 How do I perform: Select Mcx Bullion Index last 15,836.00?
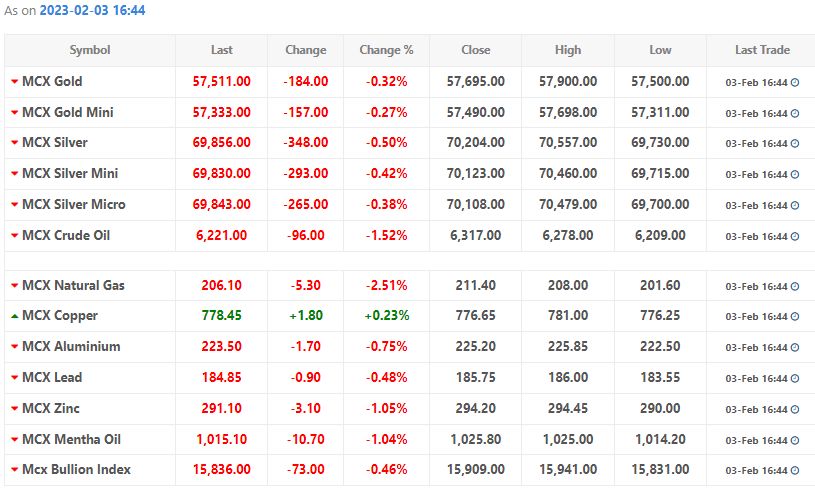(x=221, y=469)
